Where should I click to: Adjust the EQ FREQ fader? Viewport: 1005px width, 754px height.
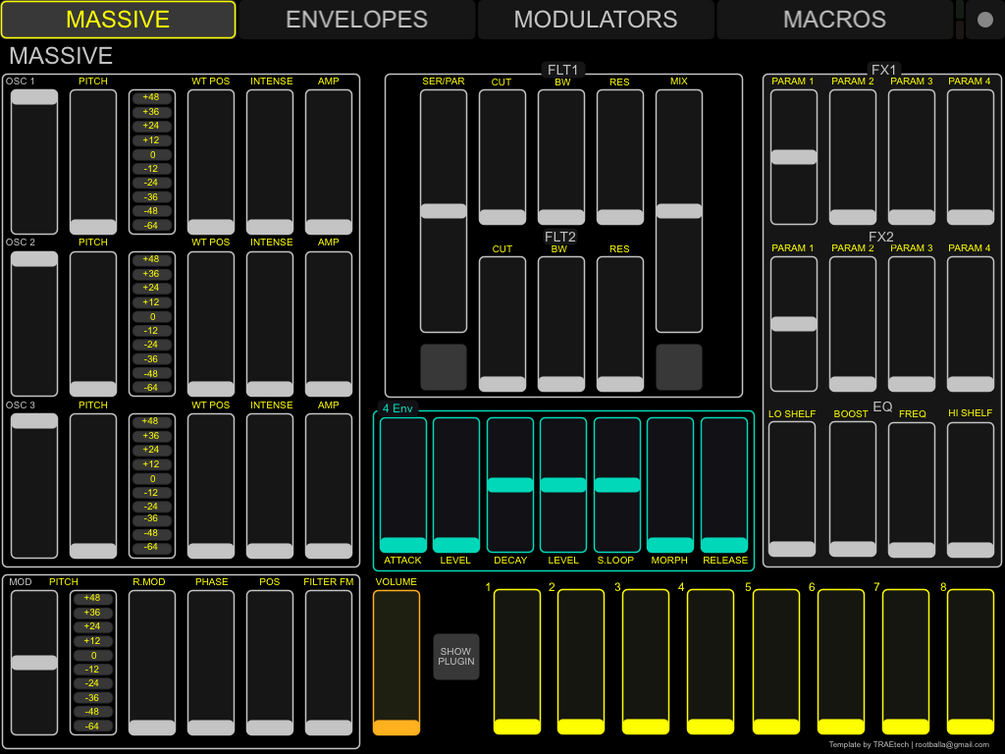pos(911,489)
